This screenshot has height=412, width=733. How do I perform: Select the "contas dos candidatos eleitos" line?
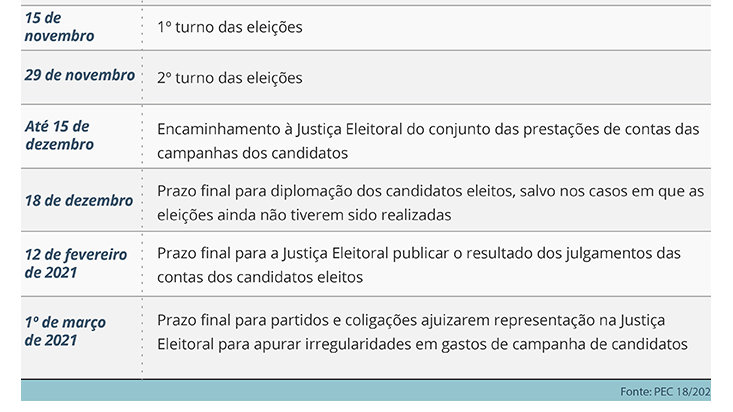[x=260, y=277]
